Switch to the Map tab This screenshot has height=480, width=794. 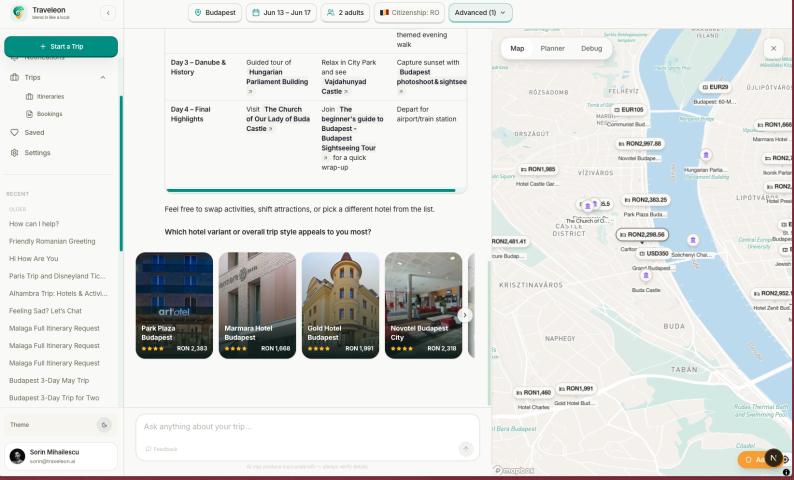(x=517, y=49)
